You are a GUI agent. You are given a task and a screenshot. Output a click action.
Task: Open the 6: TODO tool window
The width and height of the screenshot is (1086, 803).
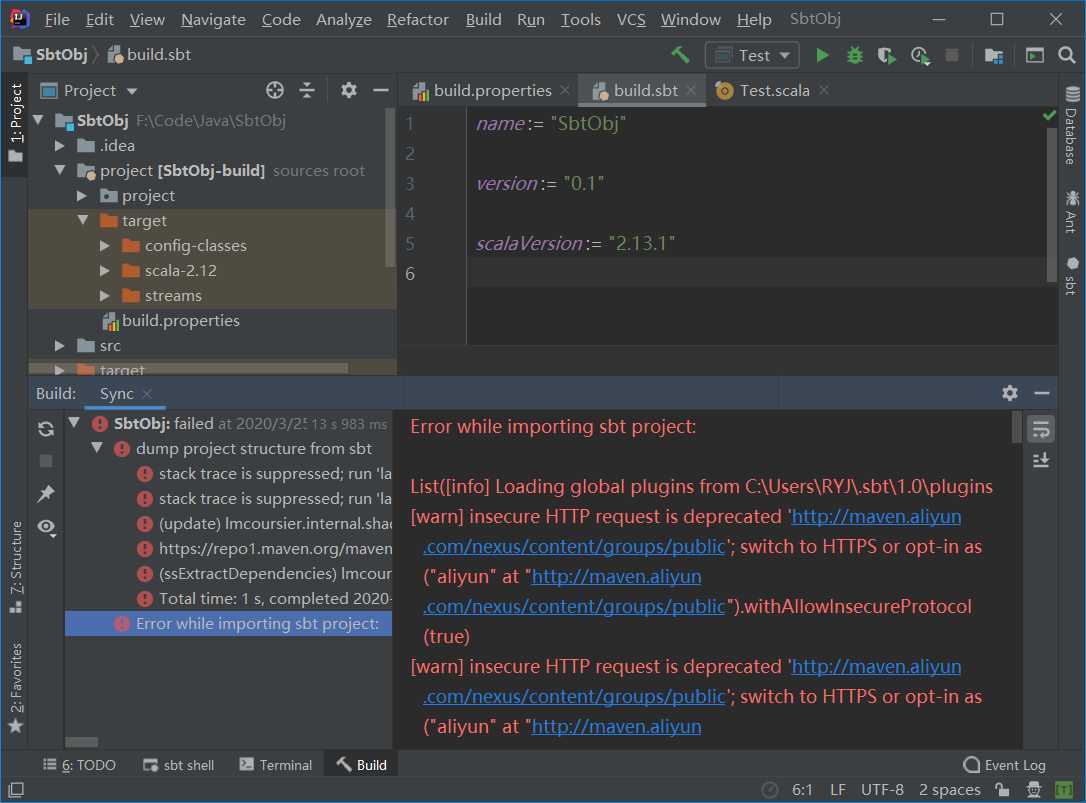79,765
